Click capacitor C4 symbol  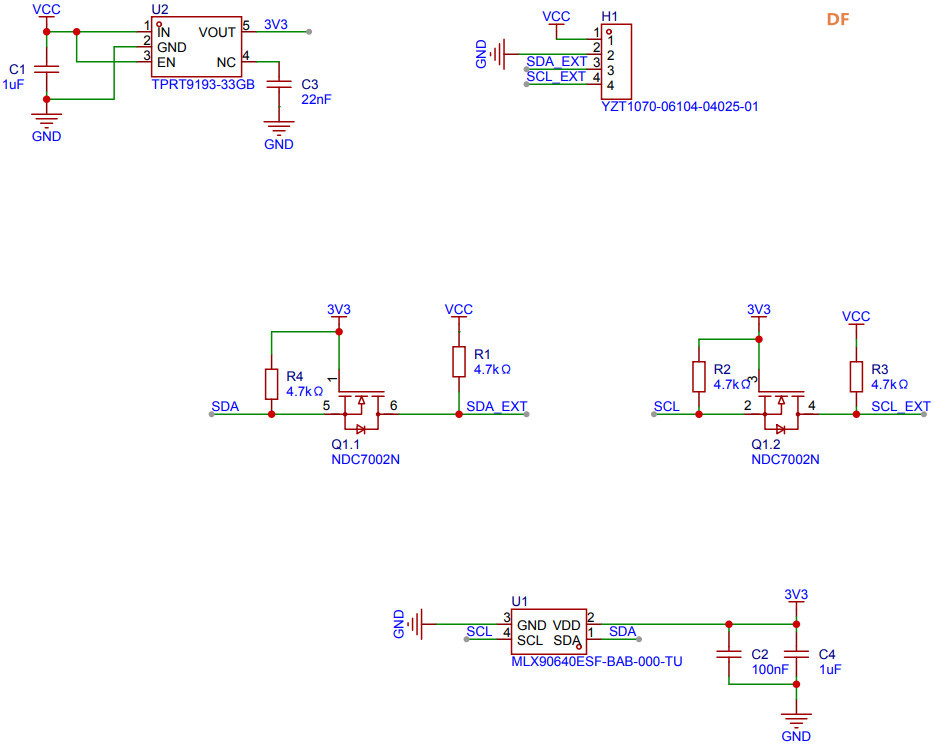[796, 654]
